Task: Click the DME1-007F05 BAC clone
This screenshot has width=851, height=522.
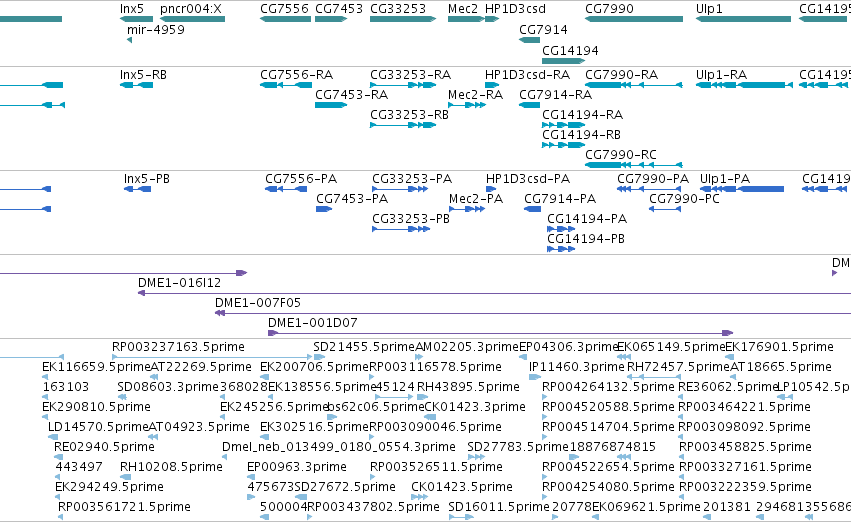Action: pos(533,313)
